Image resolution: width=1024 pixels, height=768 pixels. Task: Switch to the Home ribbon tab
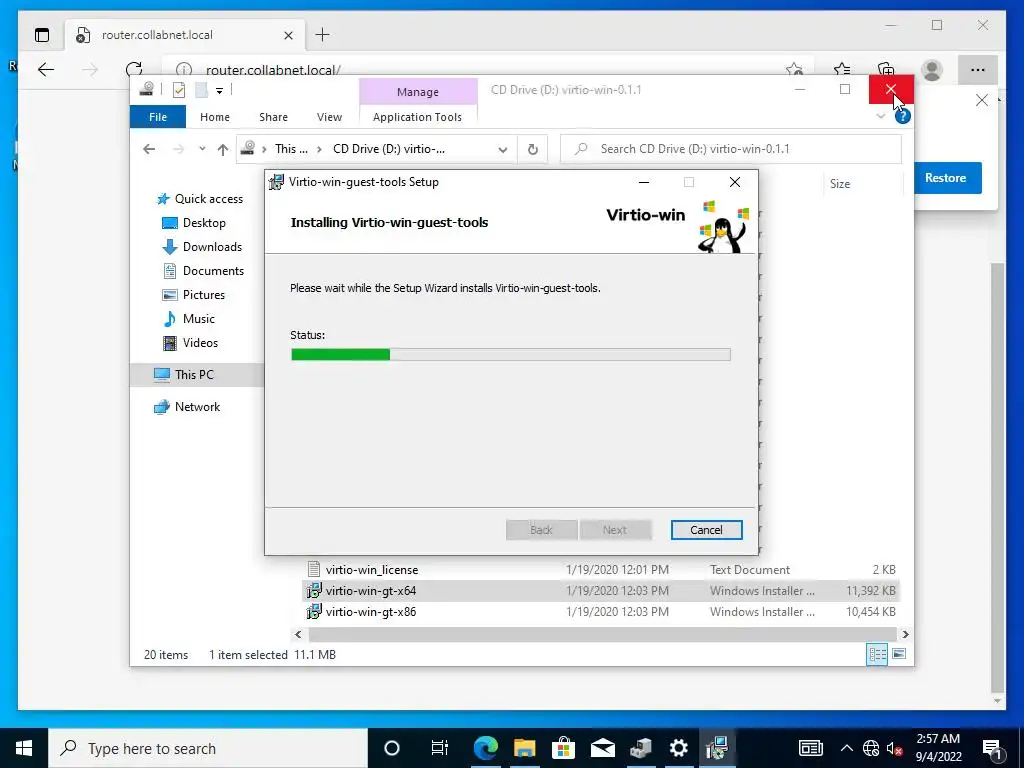215,117
